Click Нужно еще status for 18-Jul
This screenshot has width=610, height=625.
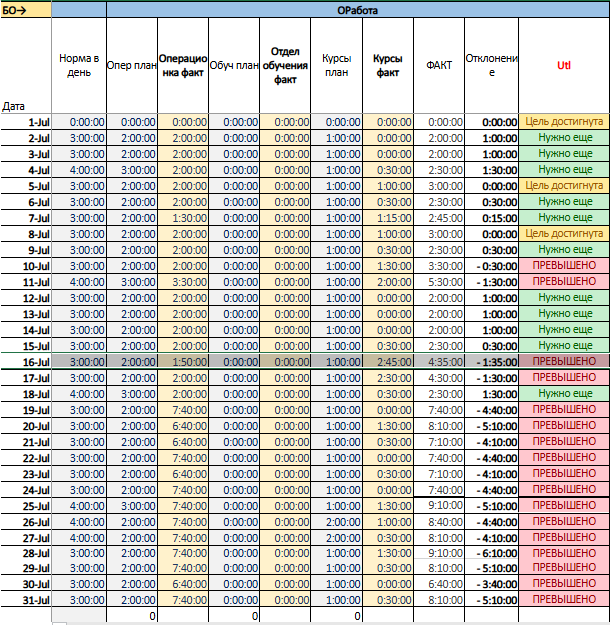(x=564, y=394)
